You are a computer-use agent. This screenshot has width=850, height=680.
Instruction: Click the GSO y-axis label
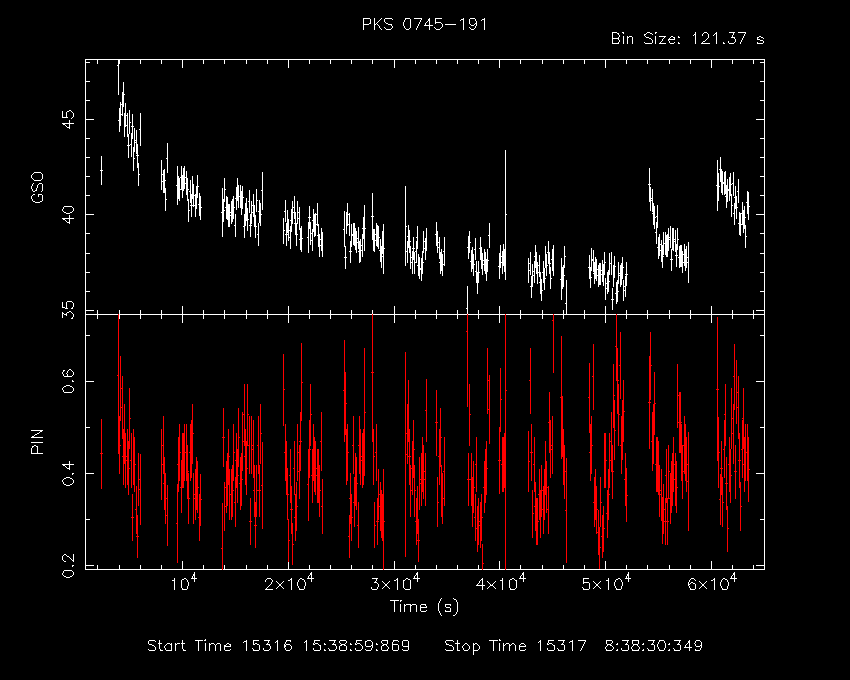(x=37, y=188)
